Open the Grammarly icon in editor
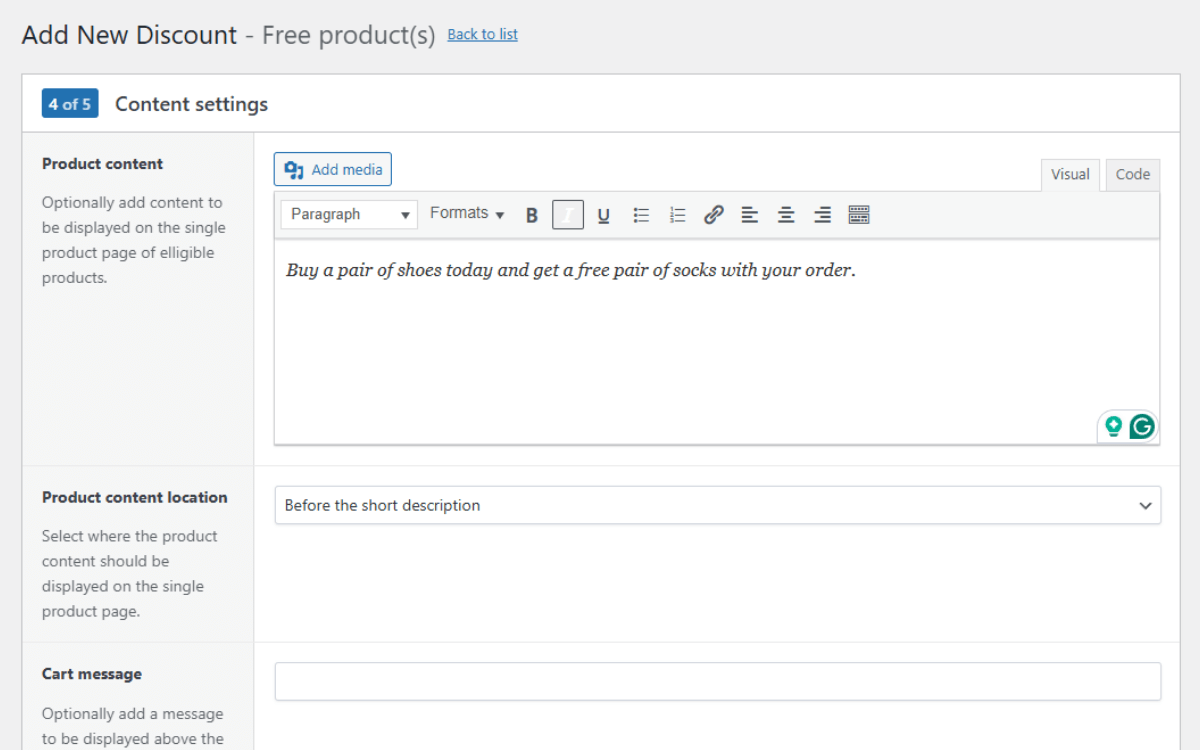Image resolution: width=1200 pixels, height=750 pixels. pos(1142,427)
